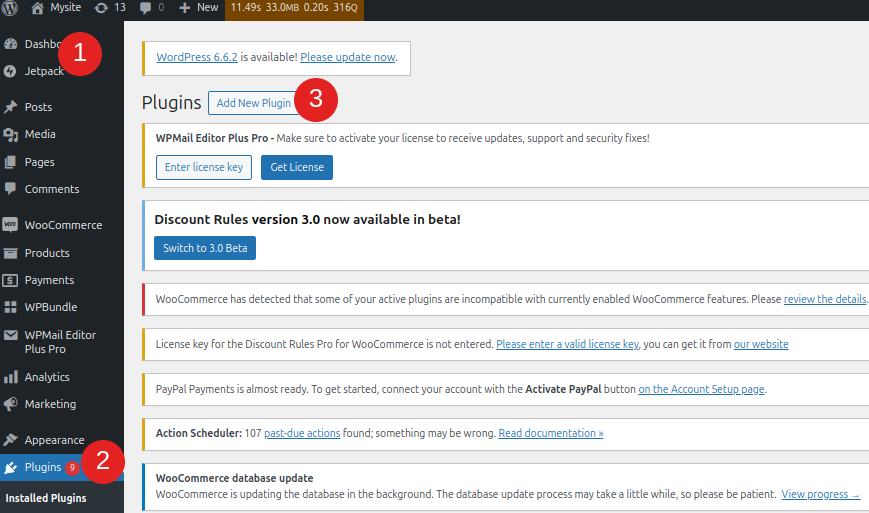Open the Read documentation link

[x=551, y=433]
